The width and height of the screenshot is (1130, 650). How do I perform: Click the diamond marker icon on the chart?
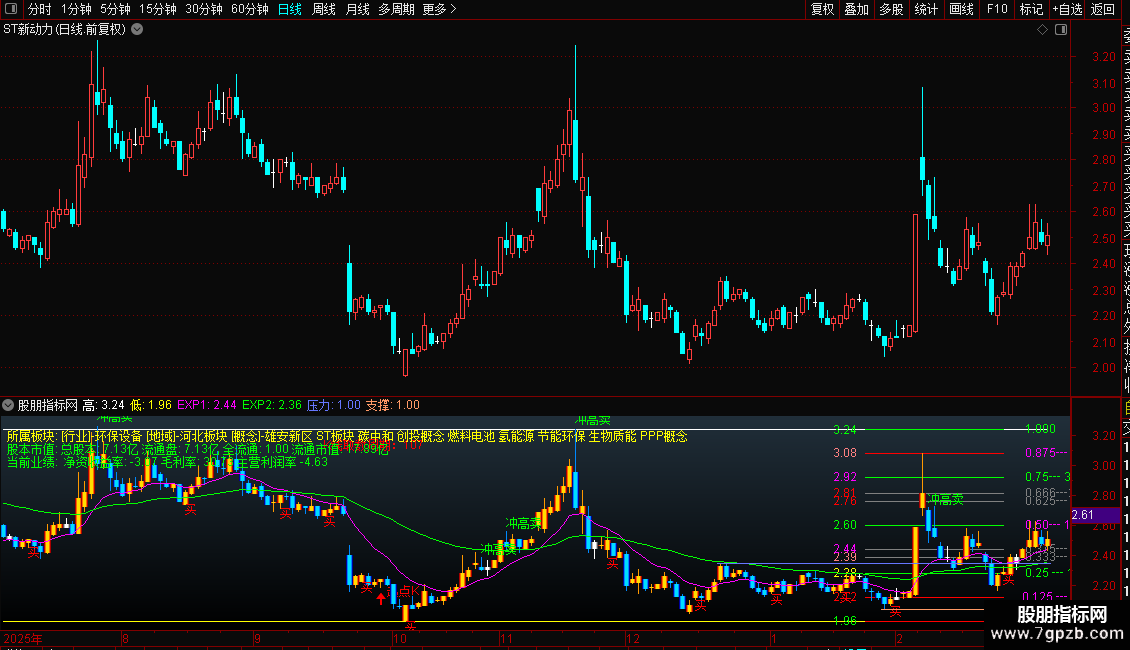(1042, 30)
